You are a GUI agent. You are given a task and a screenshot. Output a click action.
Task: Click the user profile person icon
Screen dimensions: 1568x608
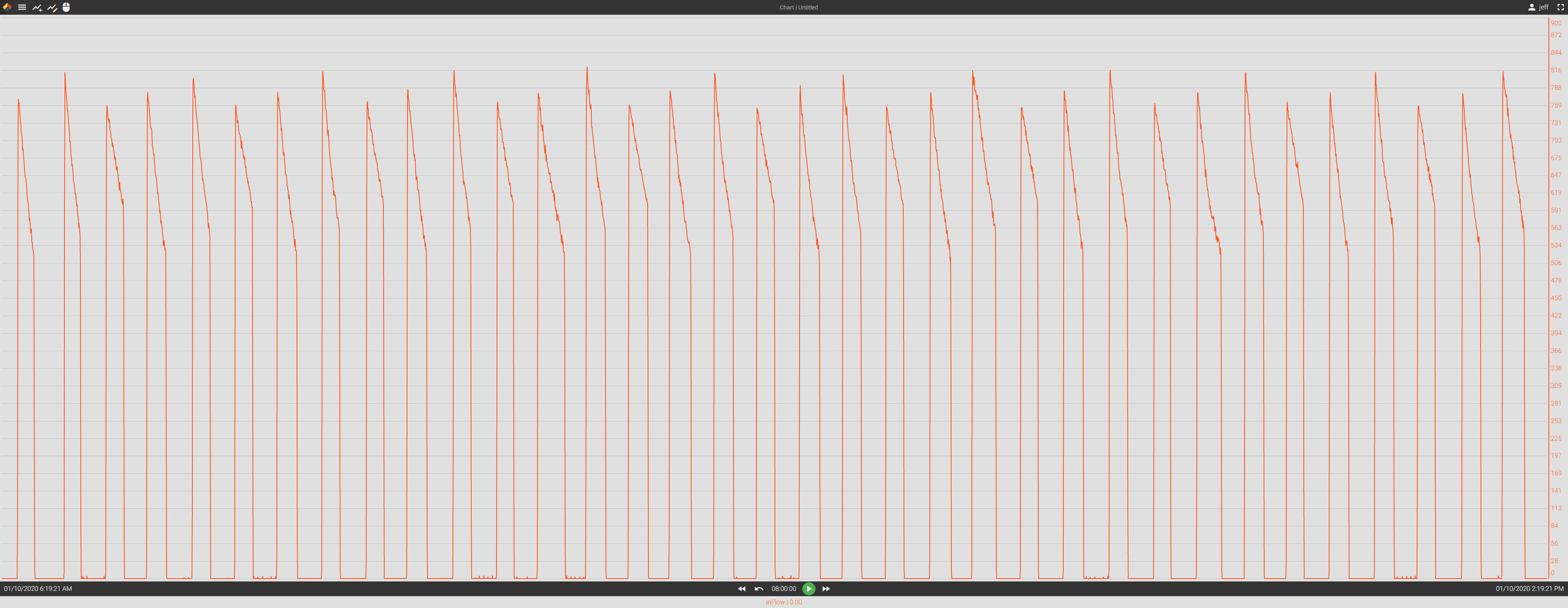tap(1532, 7)
